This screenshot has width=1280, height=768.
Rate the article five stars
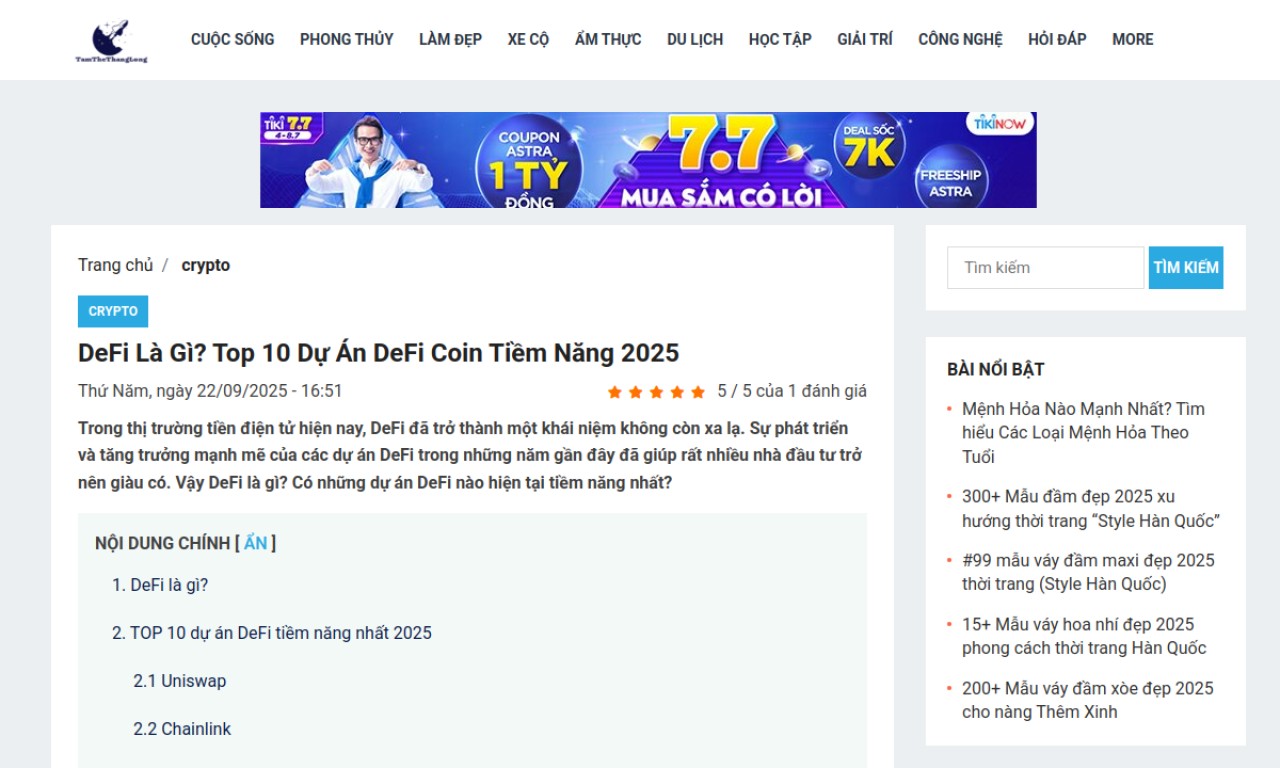698,392
